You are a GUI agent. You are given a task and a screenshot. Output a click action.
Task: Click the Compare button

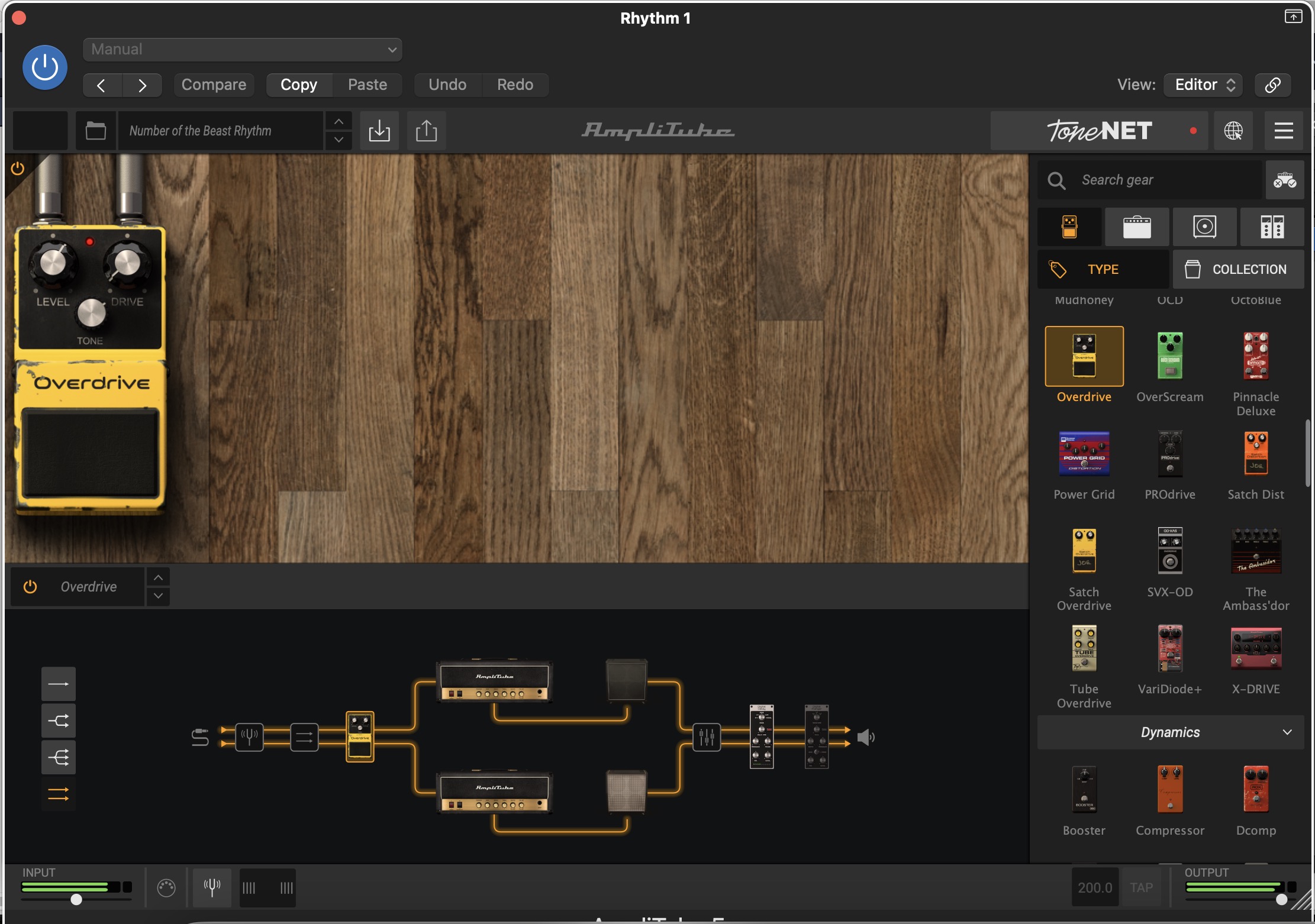click(214, 85)
